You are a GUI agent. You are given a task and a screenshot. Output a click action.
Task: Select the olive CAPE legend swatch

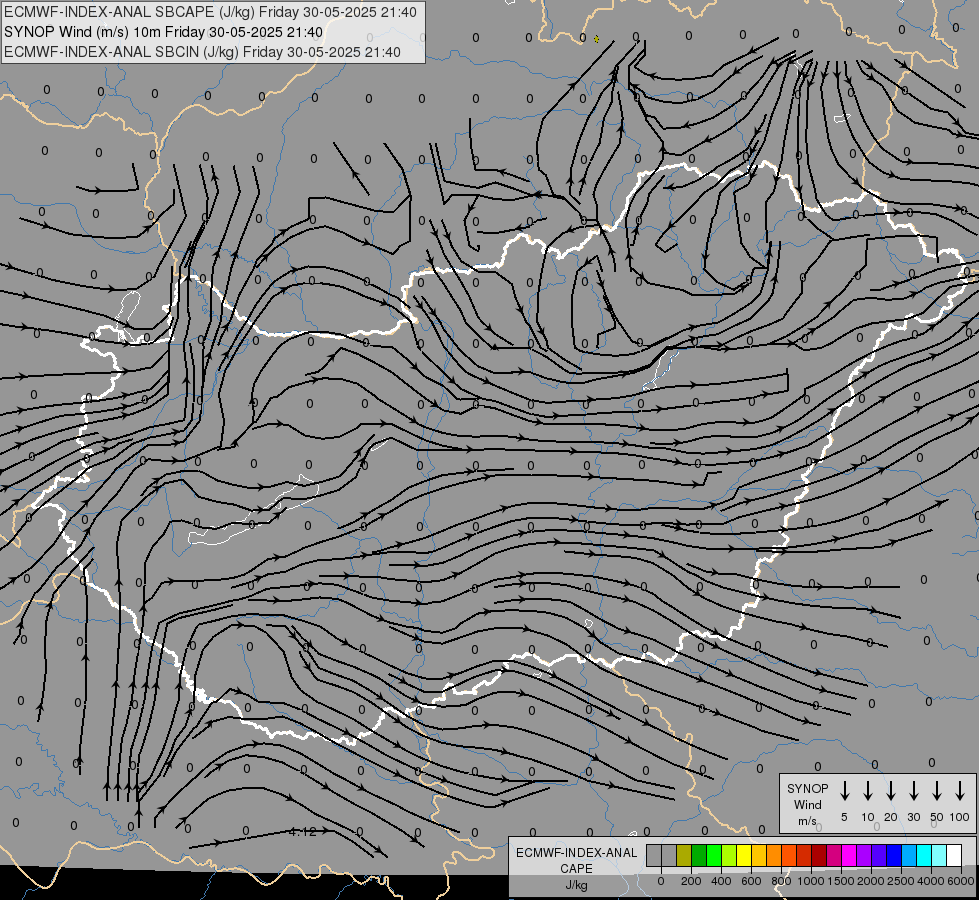[684, 855]
